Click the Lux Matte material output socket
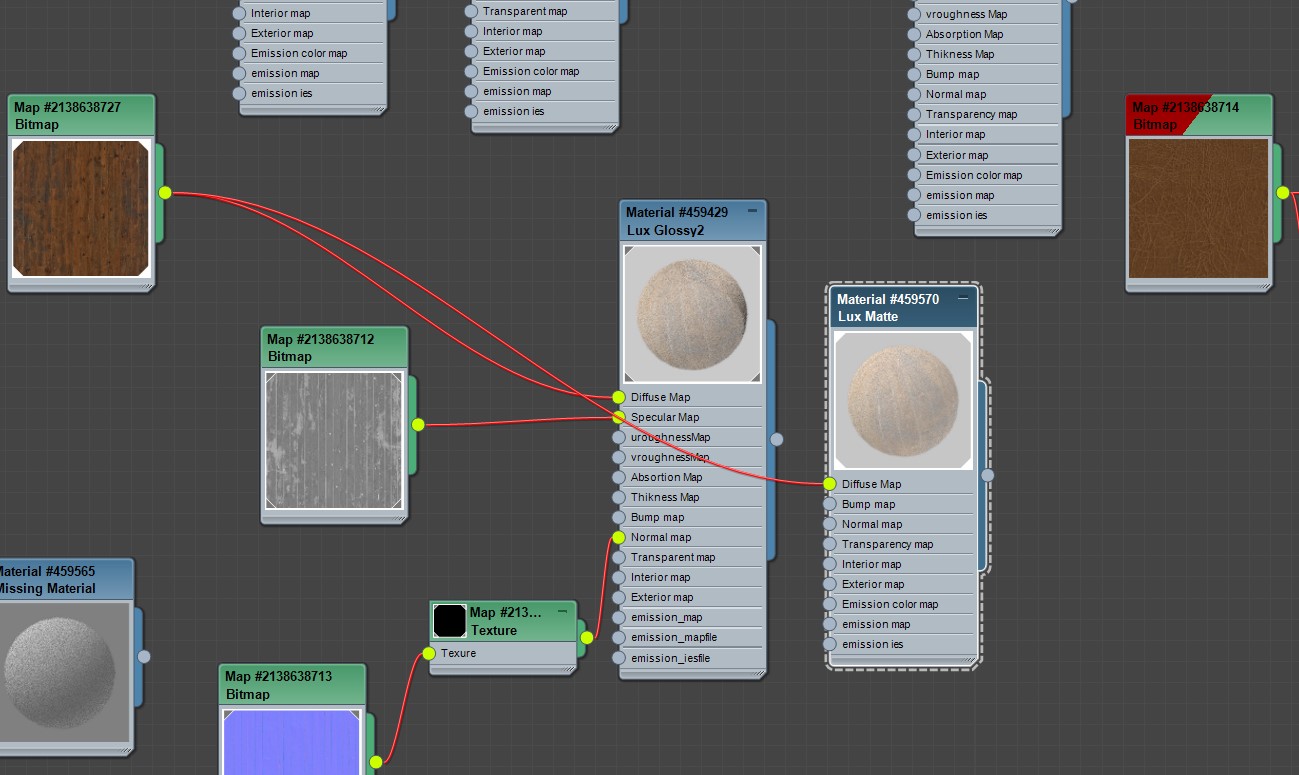1299x775 pixels. pos(988,475)
